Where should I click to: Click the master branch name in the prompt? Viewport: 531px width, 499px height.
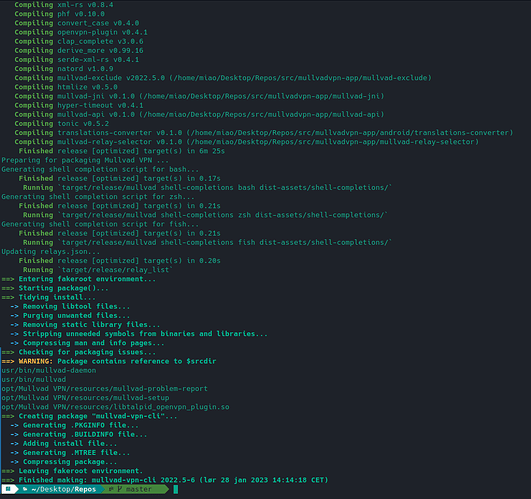click(139, 489)
